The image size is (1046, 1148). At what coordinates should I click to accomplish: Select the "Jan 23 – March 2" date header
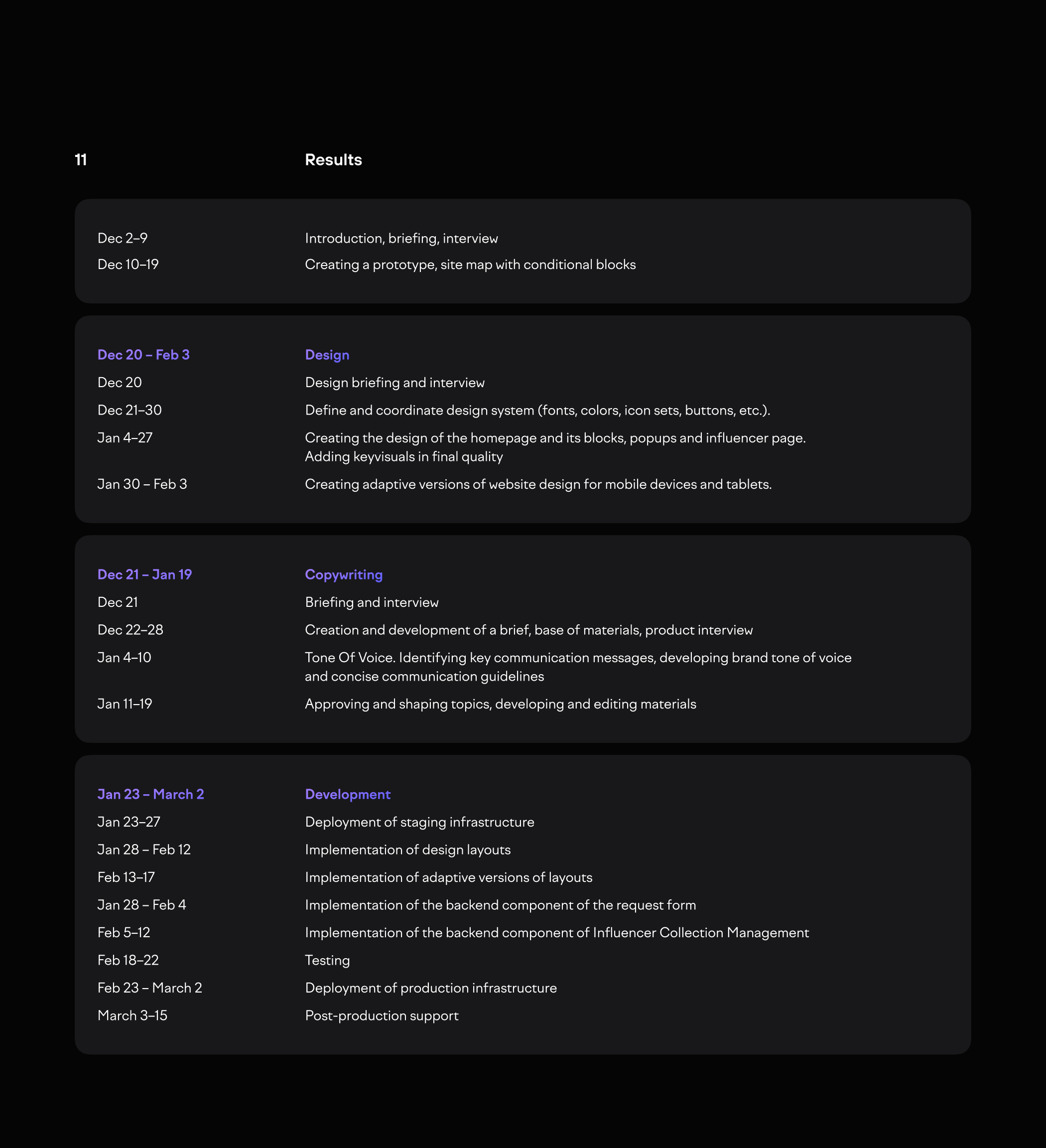[x=151, y=794]
